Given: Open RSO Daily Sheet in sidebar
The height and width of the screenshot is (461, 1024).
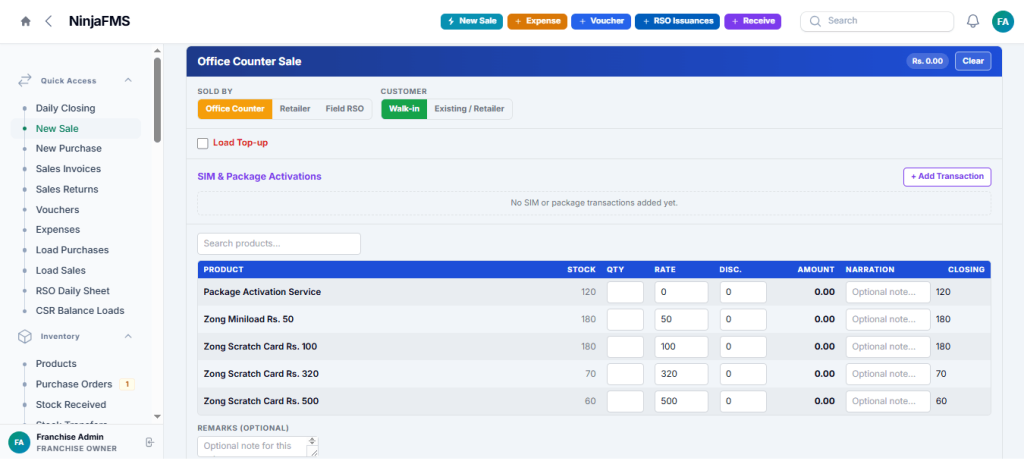Looking at the screenshot, I should (73, 291).
